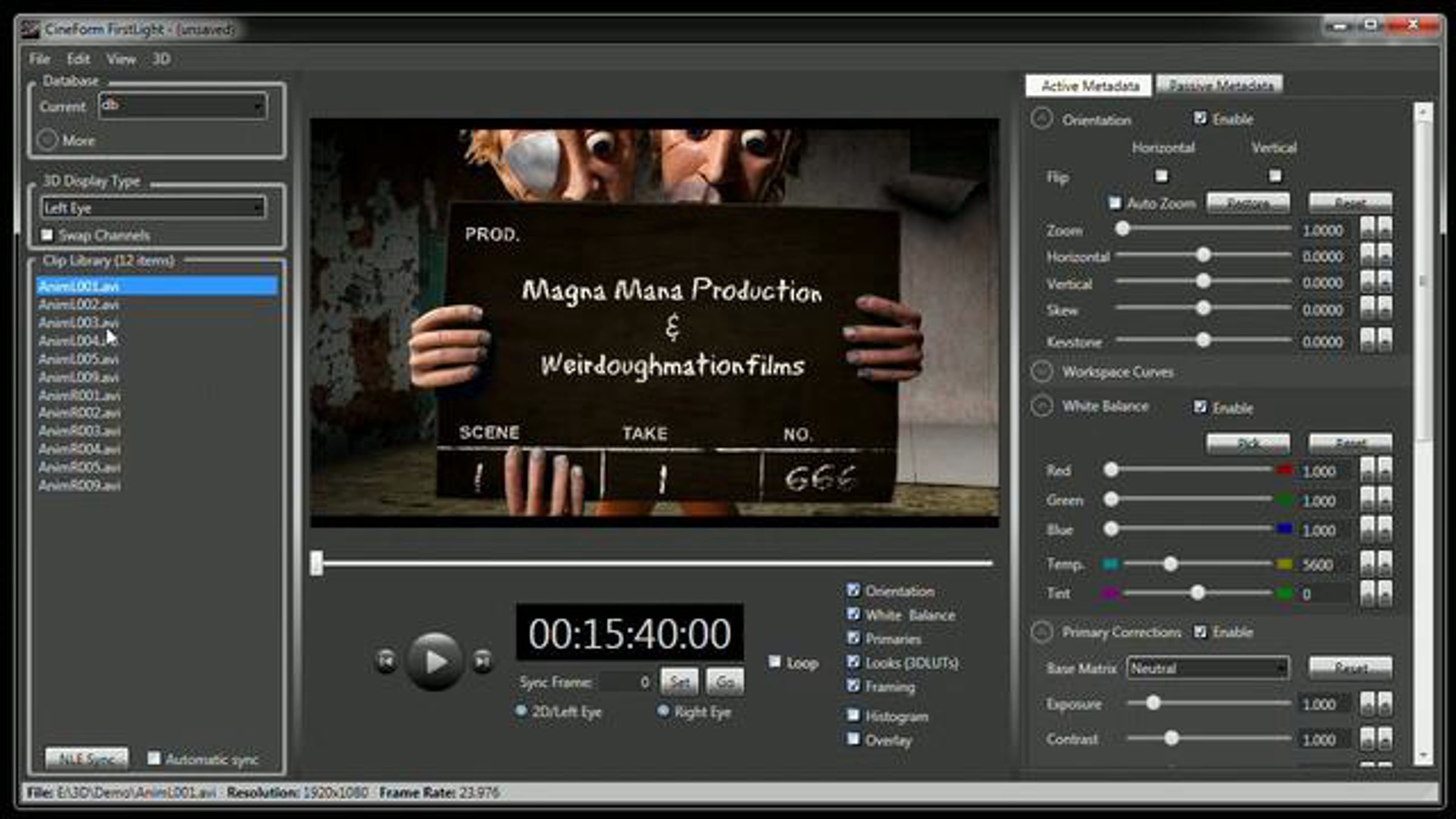This screenshot has width=1456, height=819.
Task: Click the NLE Sync button
Action: (87, 758)
